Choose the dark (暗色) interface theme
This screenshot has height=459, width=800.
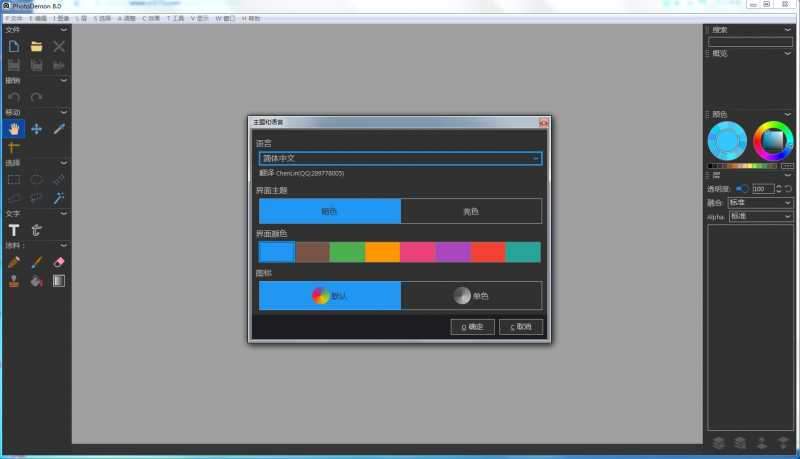pyautogui.click(x=329, y=211)
